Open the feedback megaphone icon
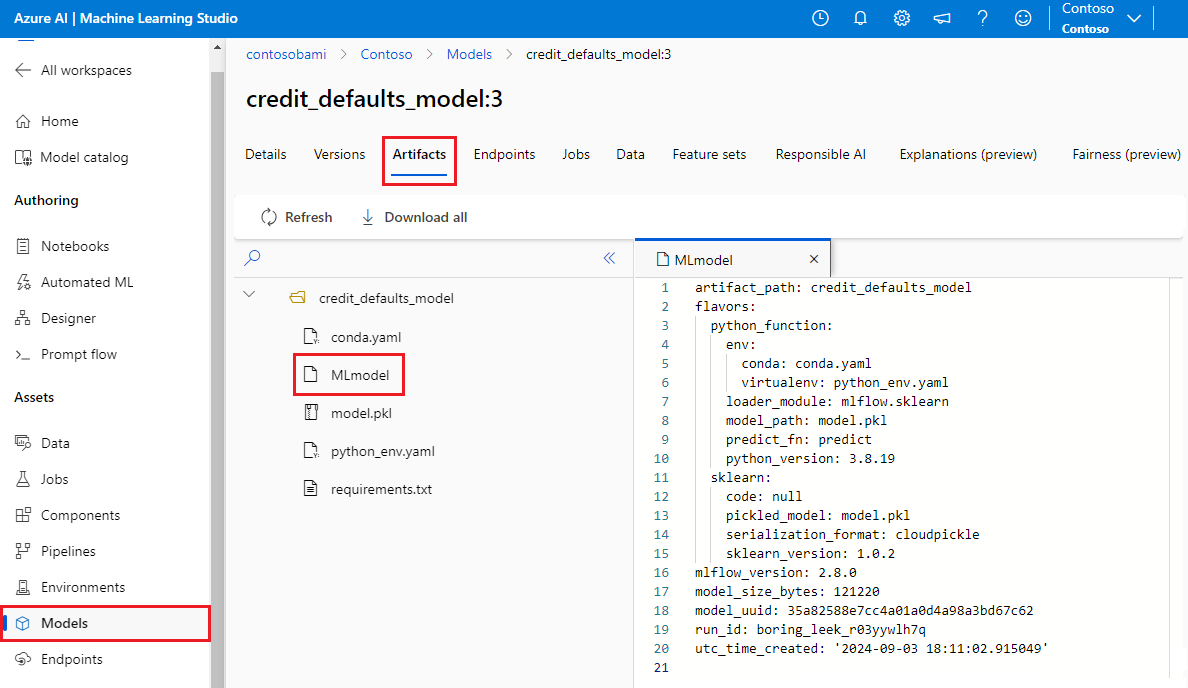The height and width of the screenshot is (688, 1188). coord(942,18)
